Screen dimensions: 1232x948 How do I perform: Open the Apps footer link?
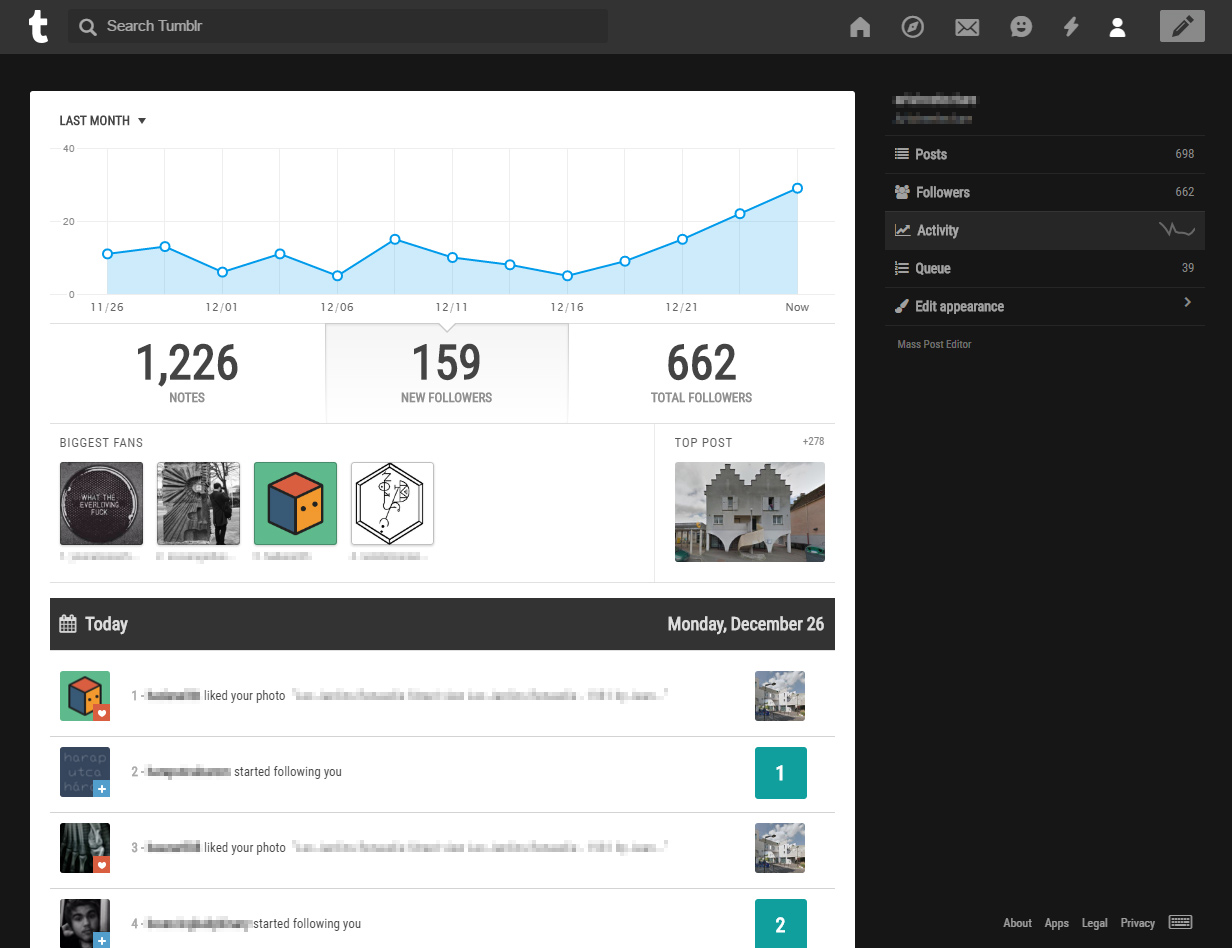tap(1057, 923)
